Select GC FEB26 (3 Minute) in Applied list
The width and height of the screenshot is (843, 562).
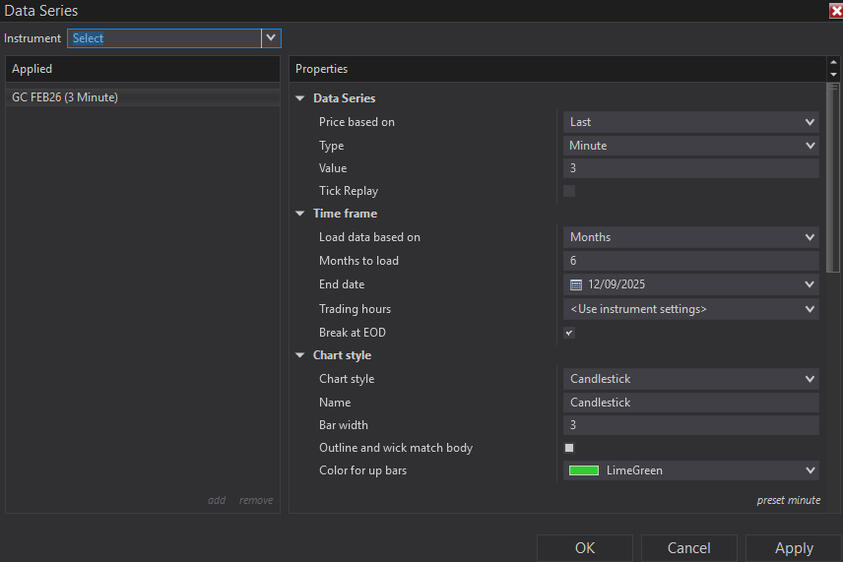tap(66, 98)
